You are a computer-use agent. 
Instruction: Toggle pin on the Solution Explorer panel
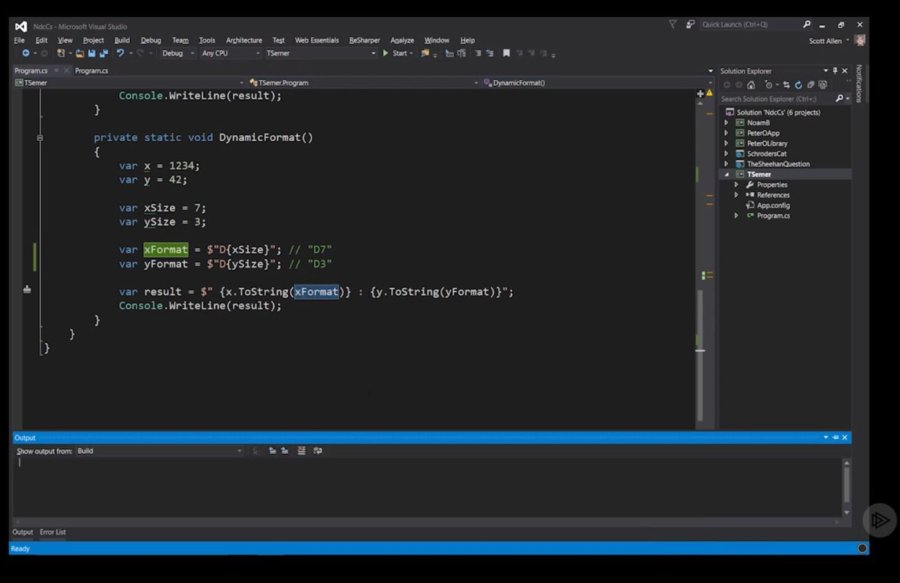tap(836, 71)
